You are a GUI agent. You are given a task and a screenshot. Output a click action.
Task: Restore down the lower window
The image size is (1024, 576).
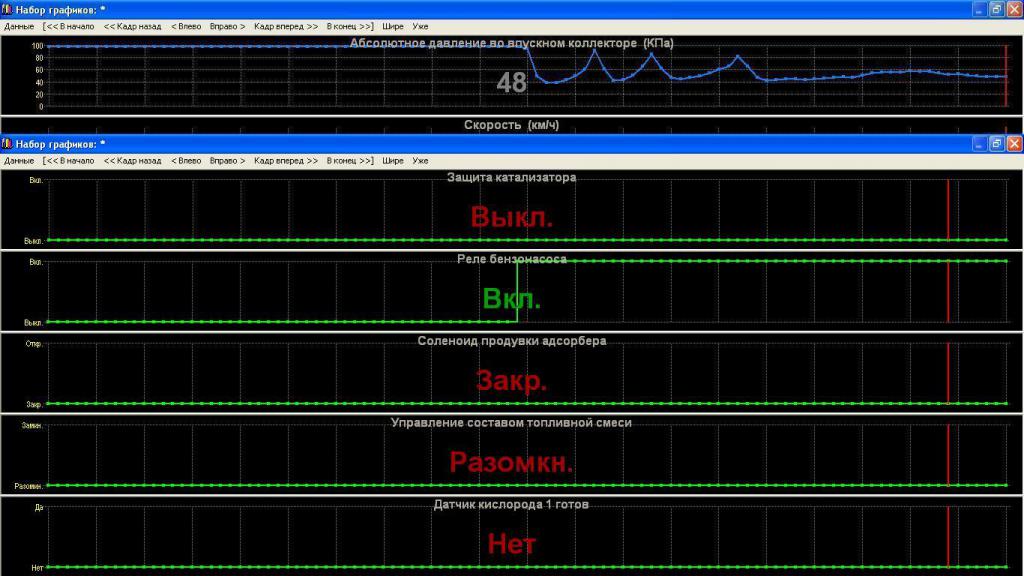pos(996,144)
